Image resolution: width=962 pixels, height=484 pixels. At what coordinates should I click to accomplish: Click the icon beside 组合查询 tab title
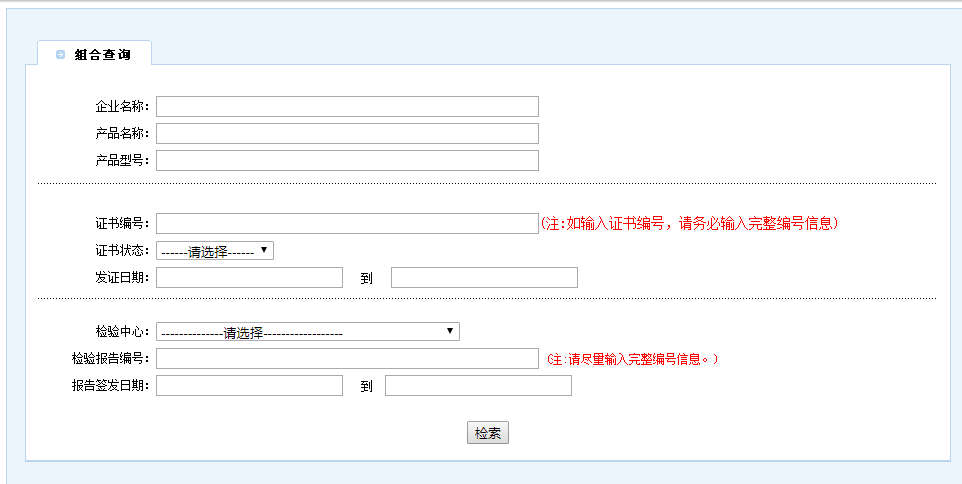coord(61,55)
